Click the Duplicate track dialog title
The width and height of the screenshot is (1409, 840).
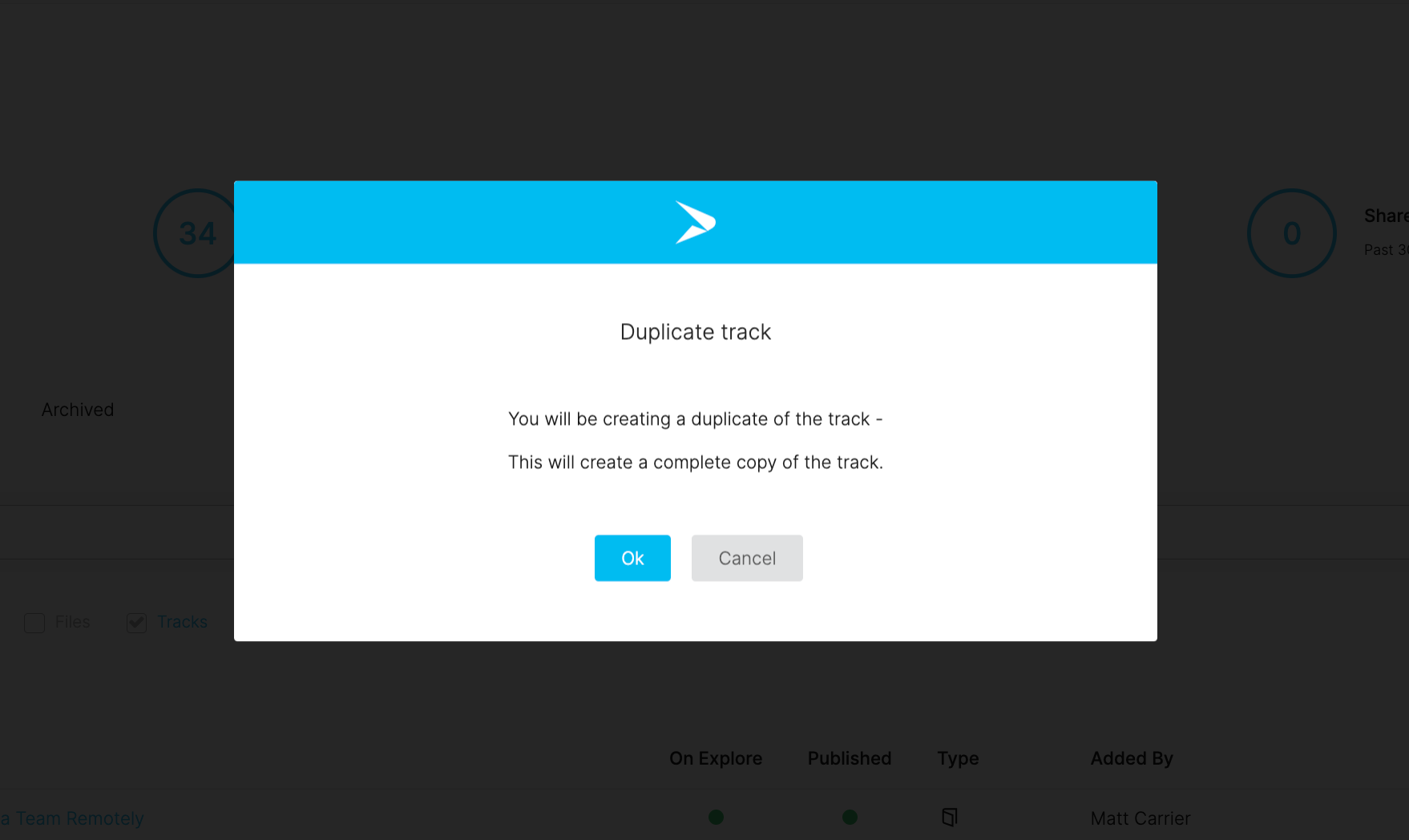pos(696,332)
